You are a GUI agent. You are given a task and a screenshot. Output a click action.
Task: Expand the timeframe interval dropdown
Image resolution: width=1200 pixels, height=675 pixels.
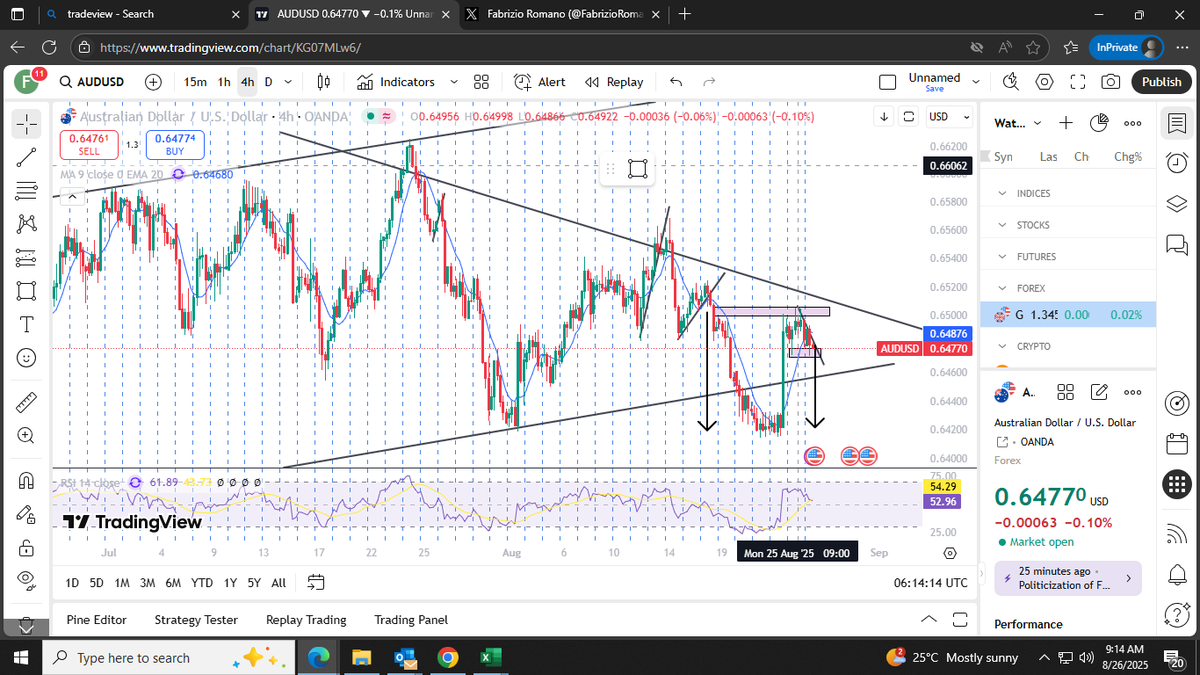click(289, 82)
